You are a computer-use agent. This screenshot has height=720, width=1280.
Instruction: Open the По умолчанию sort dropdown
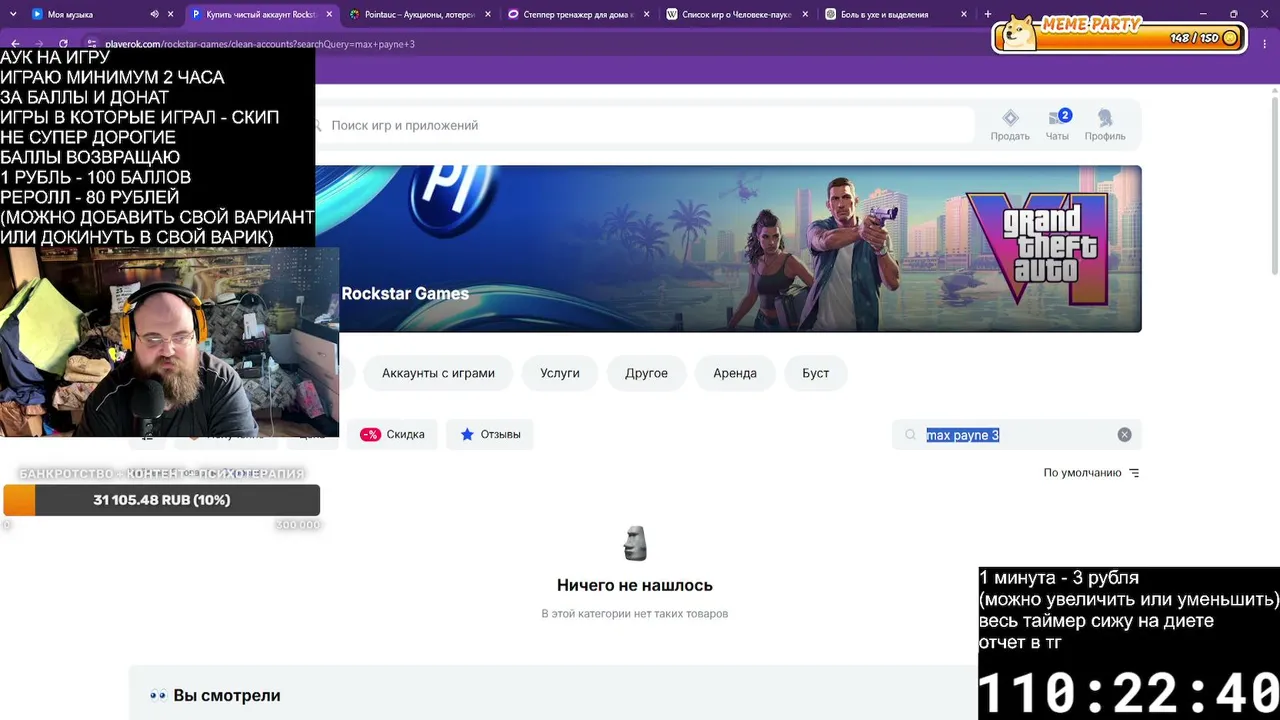click(1091, 473)
